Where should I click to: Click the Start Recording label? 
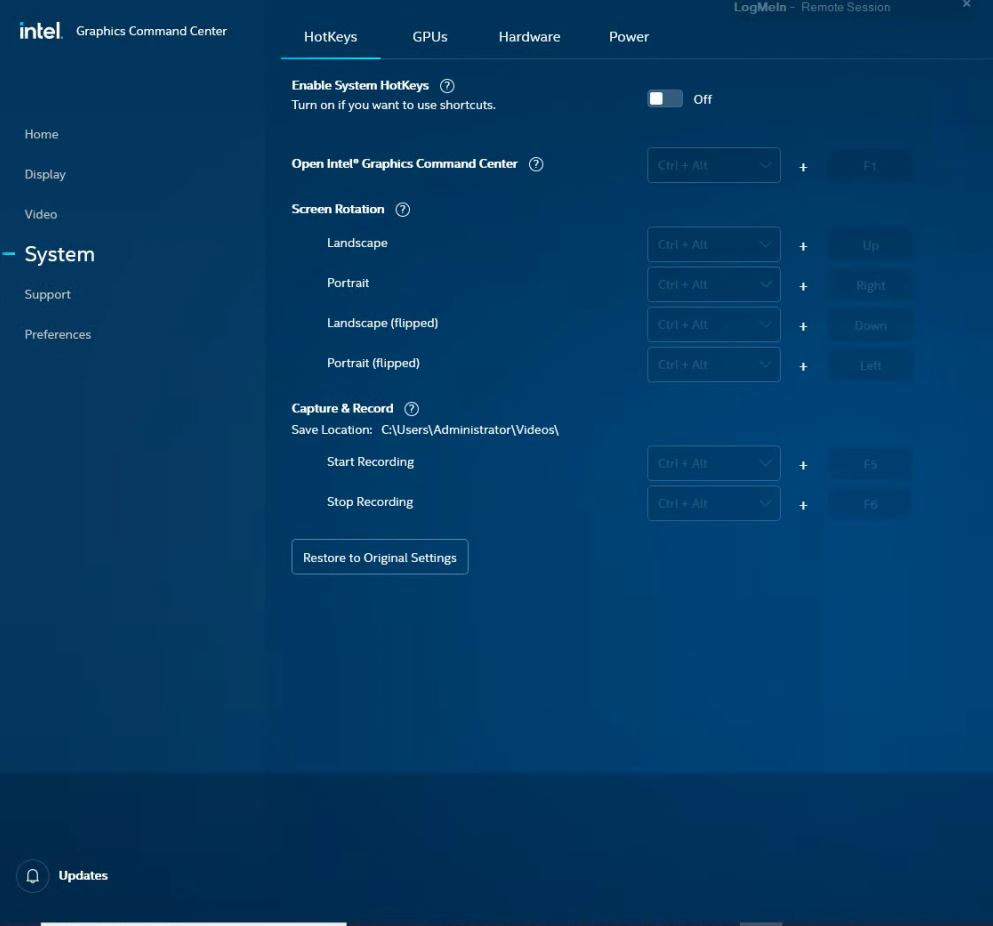point(370,462)
